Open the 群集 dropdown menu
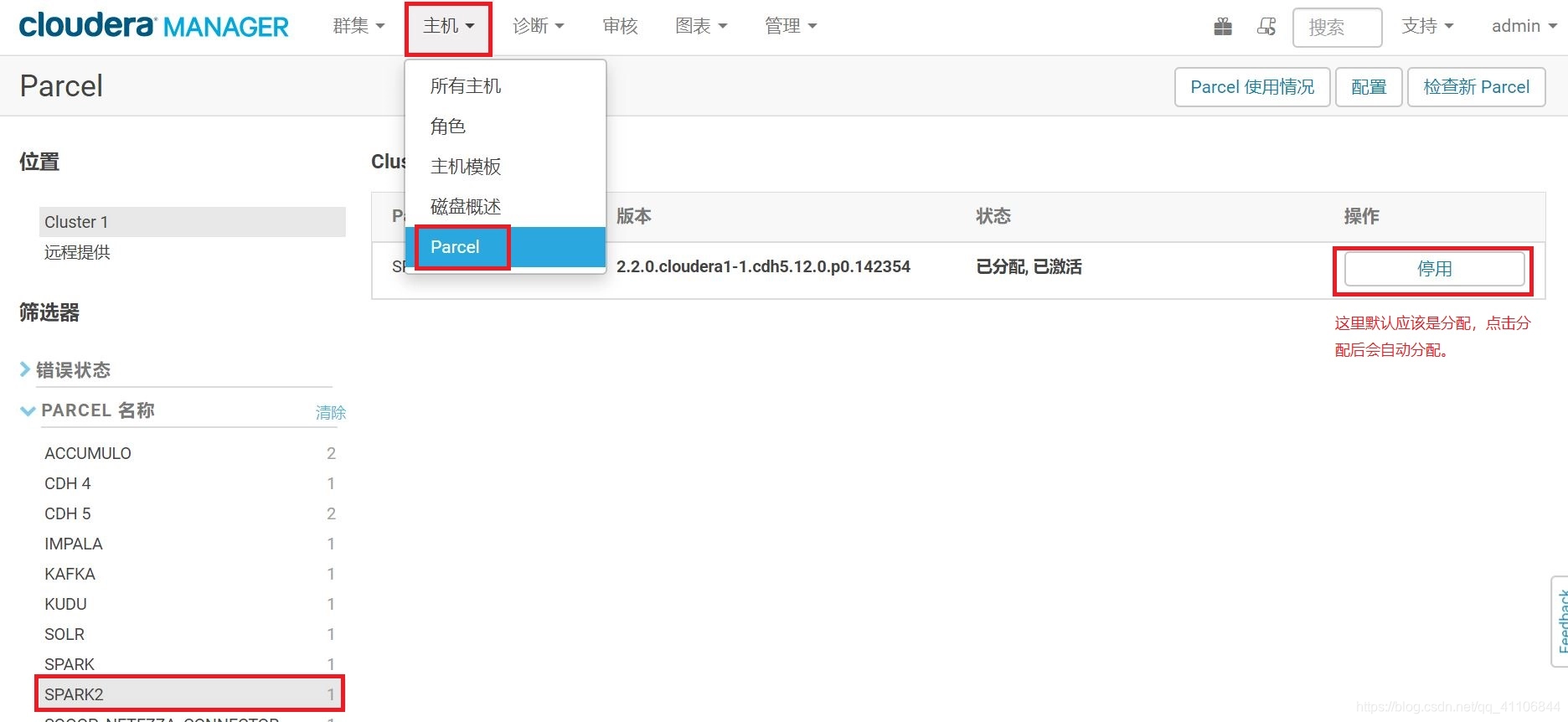Viewport: 1568px width, 722px height. tap(358, 26)
